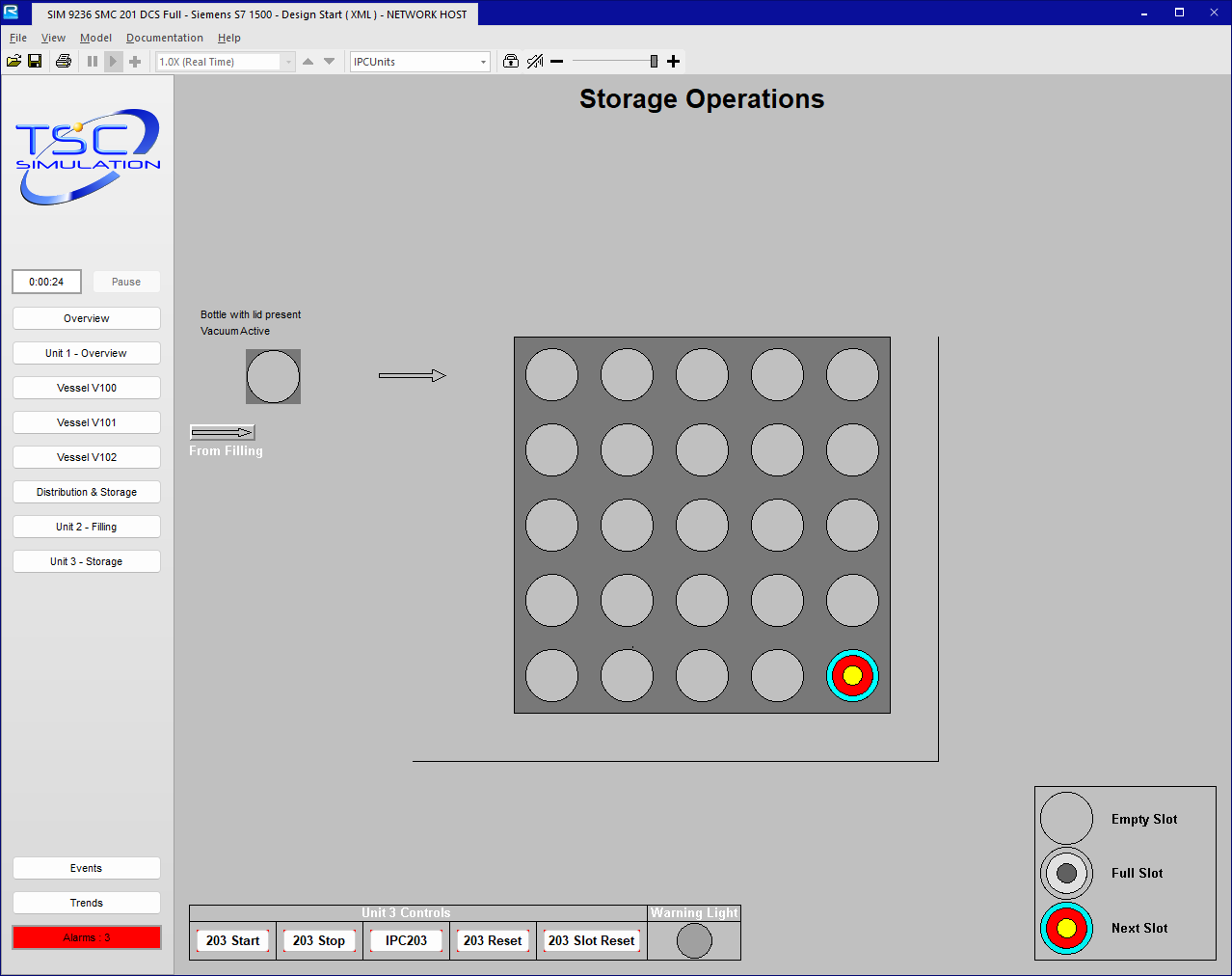
Task: Open Distribution & Storage screen
Action: coord(87,492)
